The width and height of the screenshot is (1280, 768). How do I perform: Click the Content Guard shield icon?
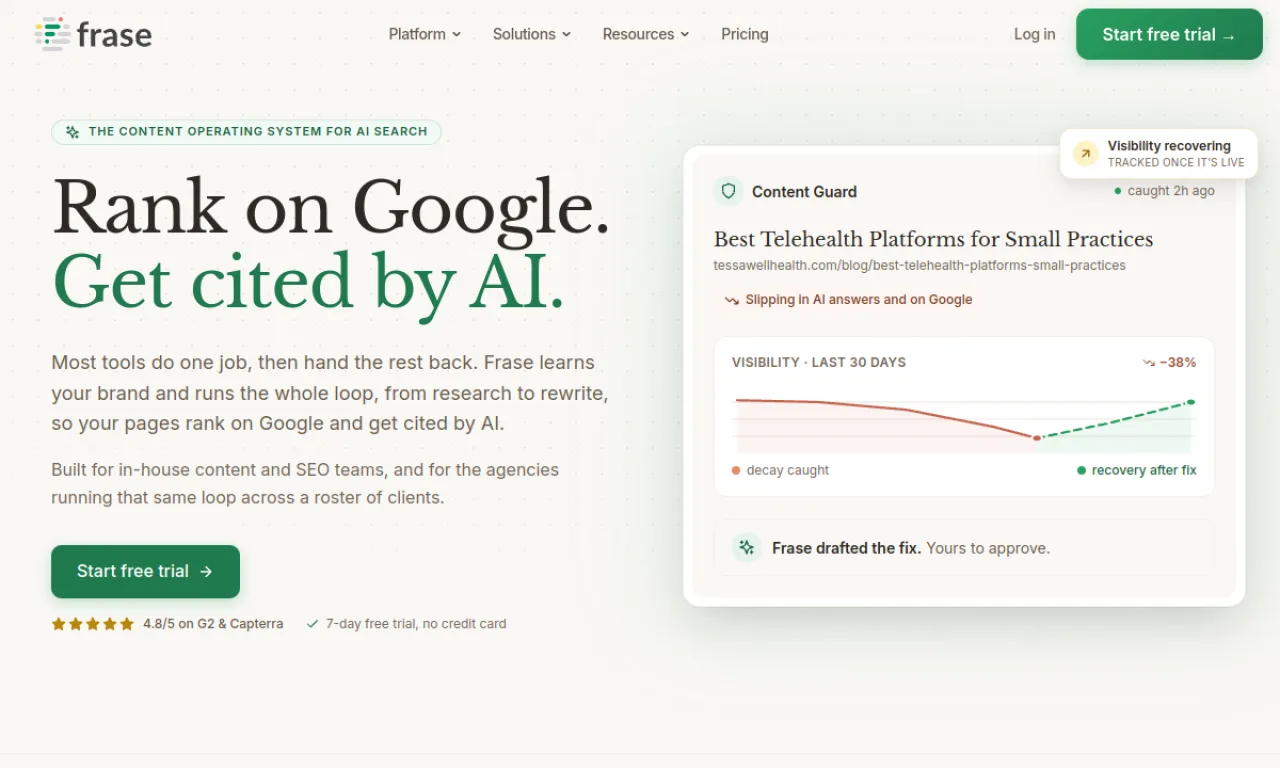point(728,191)
